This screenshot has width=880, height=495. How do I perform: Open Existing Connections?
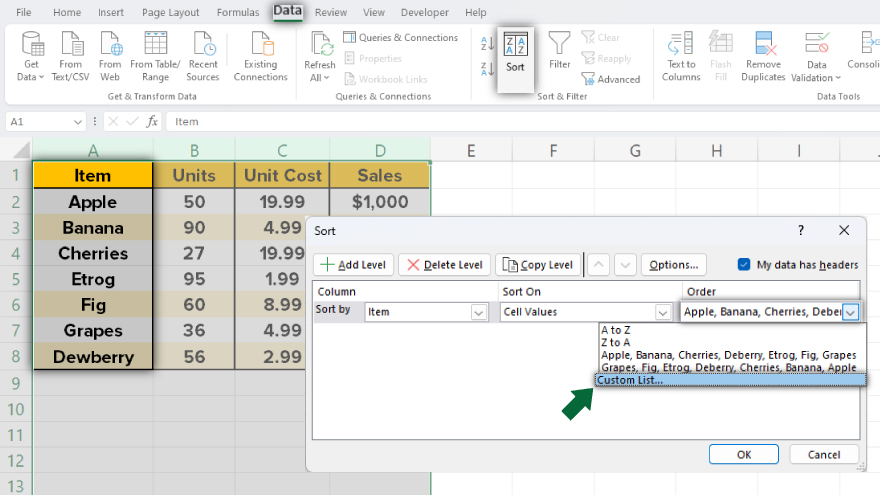(260, 57)
